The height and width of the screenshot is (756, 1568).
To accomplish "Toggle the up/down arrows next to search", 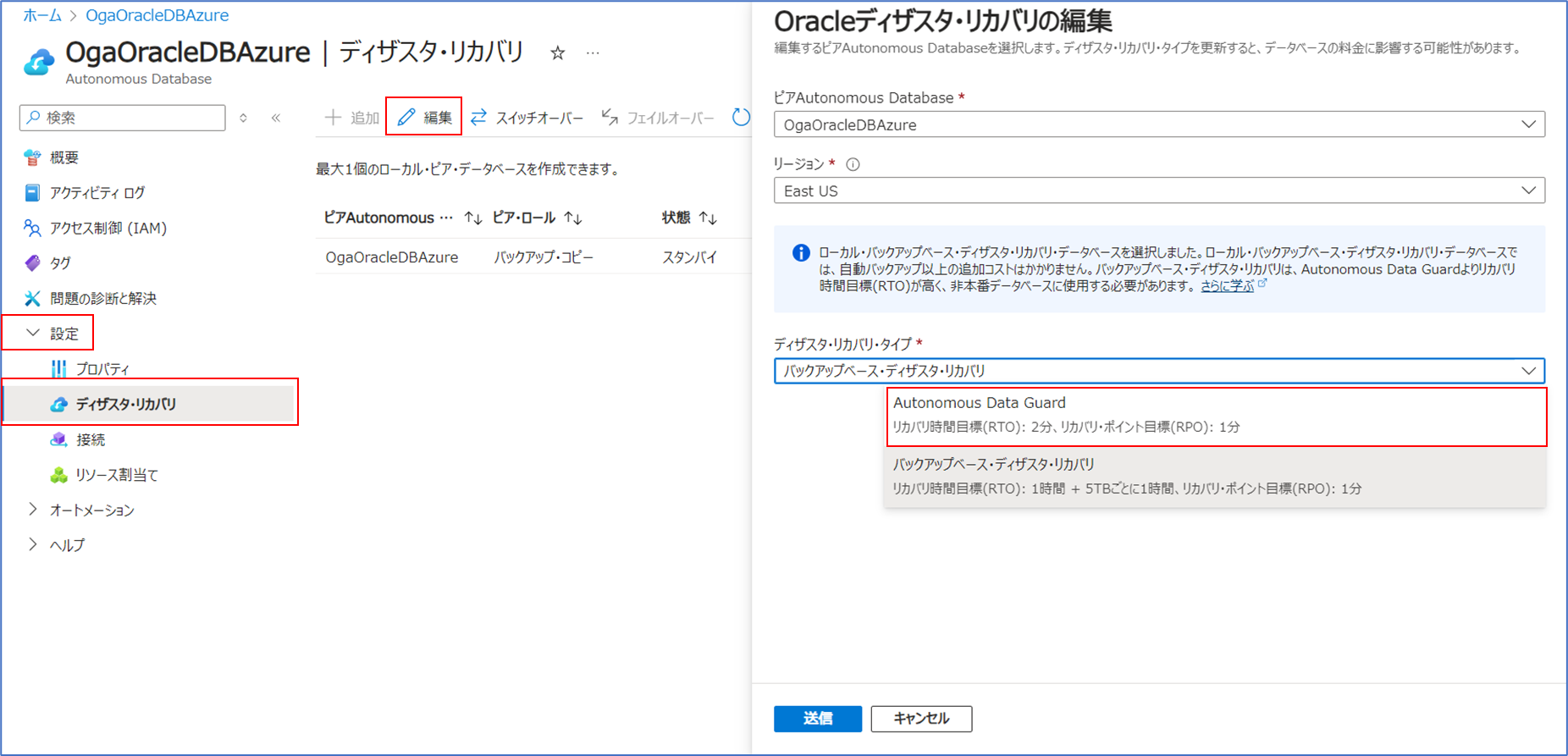I will (x=244, y=118).
